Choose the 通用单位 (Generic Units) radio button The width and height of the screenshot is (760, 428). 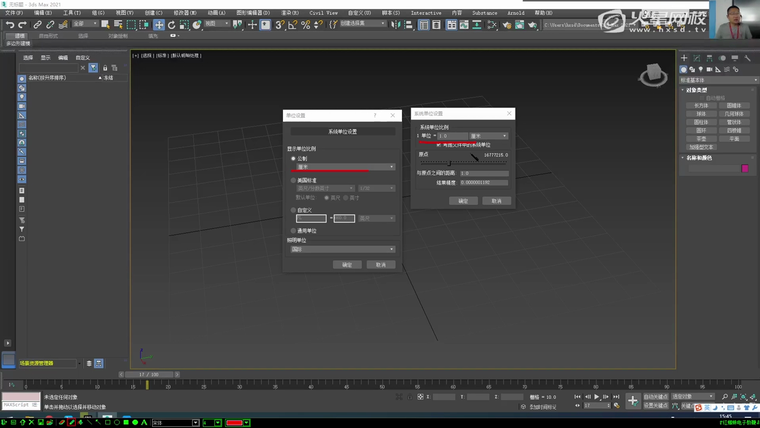(292, 230)
